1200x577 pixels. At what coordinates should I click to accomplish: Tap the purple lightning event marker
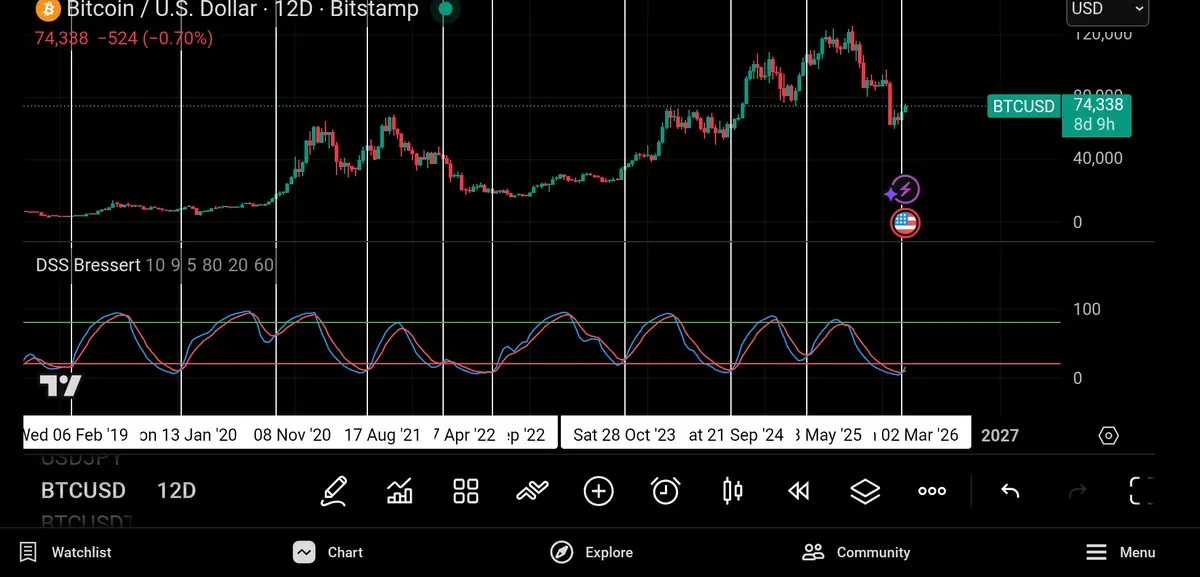click(905, 189)
